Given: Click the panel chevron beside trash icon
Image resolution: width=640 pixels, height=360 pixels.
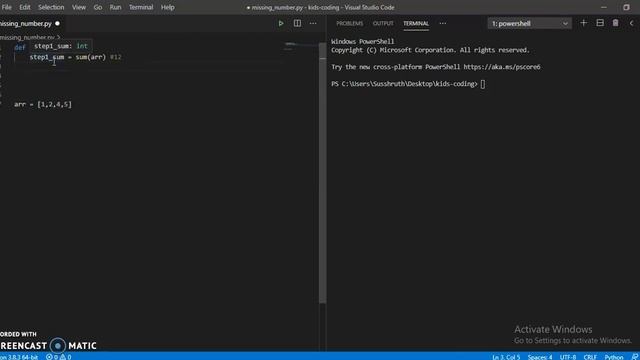Looking at the screenshot, I should pos(631,23).
